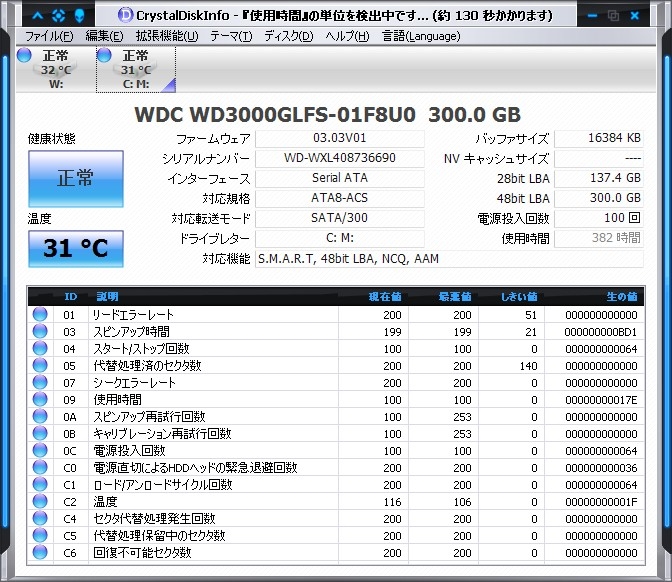Open the ディスク(D) menu

pyautogui.click(x=288, y=36)
